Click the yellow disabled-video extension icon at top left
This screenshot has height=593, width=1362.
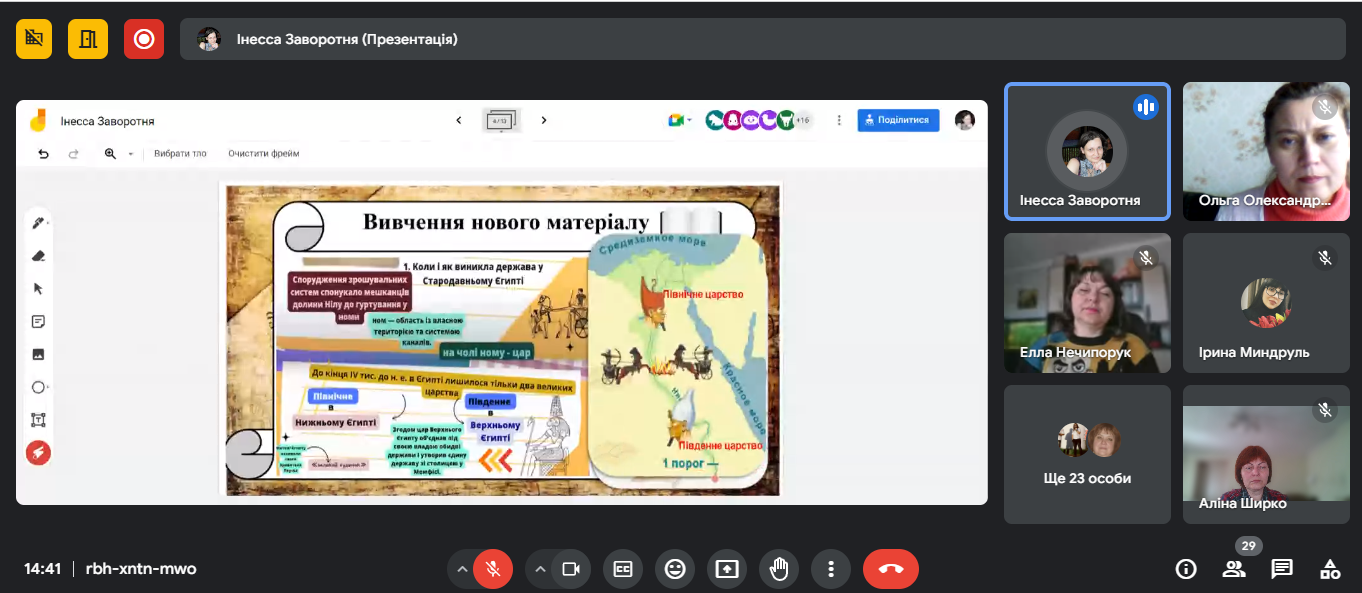click(34, 39)
